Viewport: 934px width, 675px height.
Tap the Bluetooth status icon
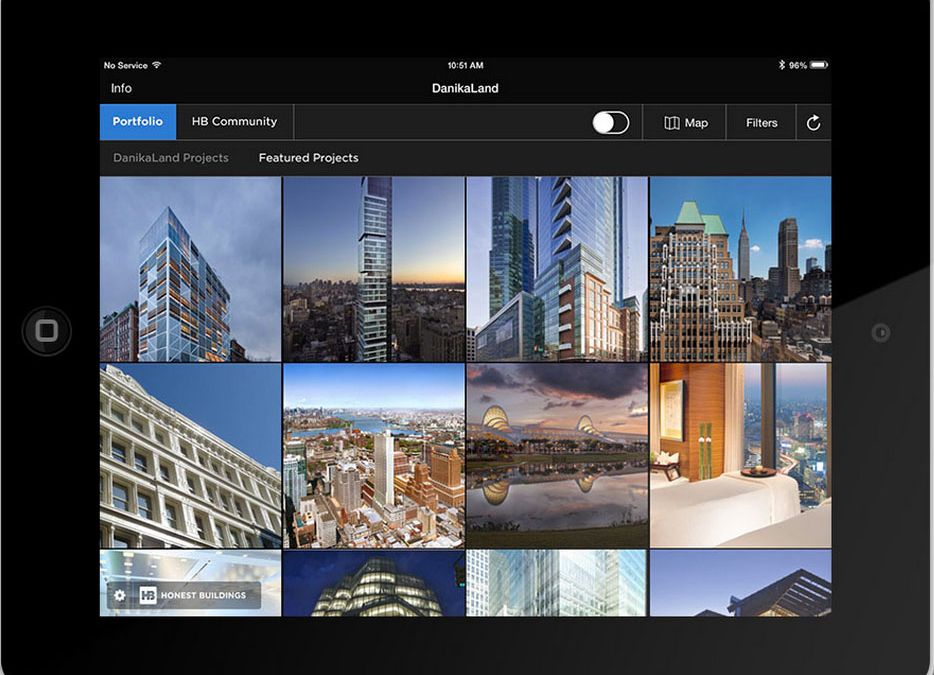point(782,65)
